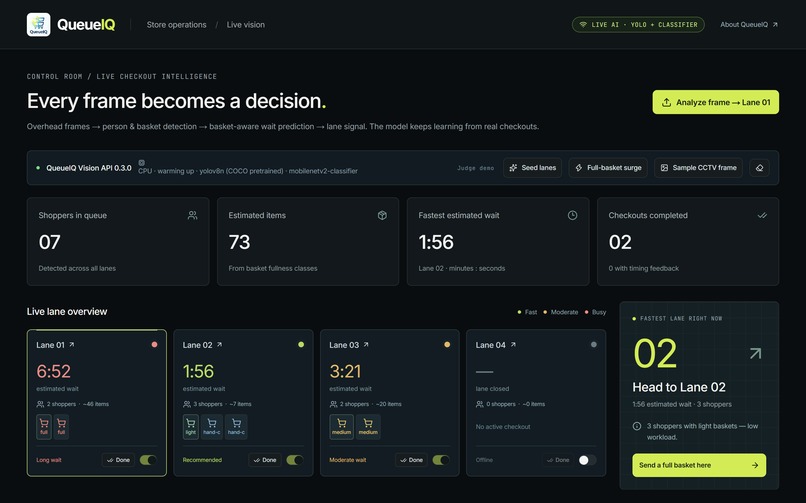Toggle Lane 03 open switch
This screenshot has height=503, width=806.
point(441,460)
